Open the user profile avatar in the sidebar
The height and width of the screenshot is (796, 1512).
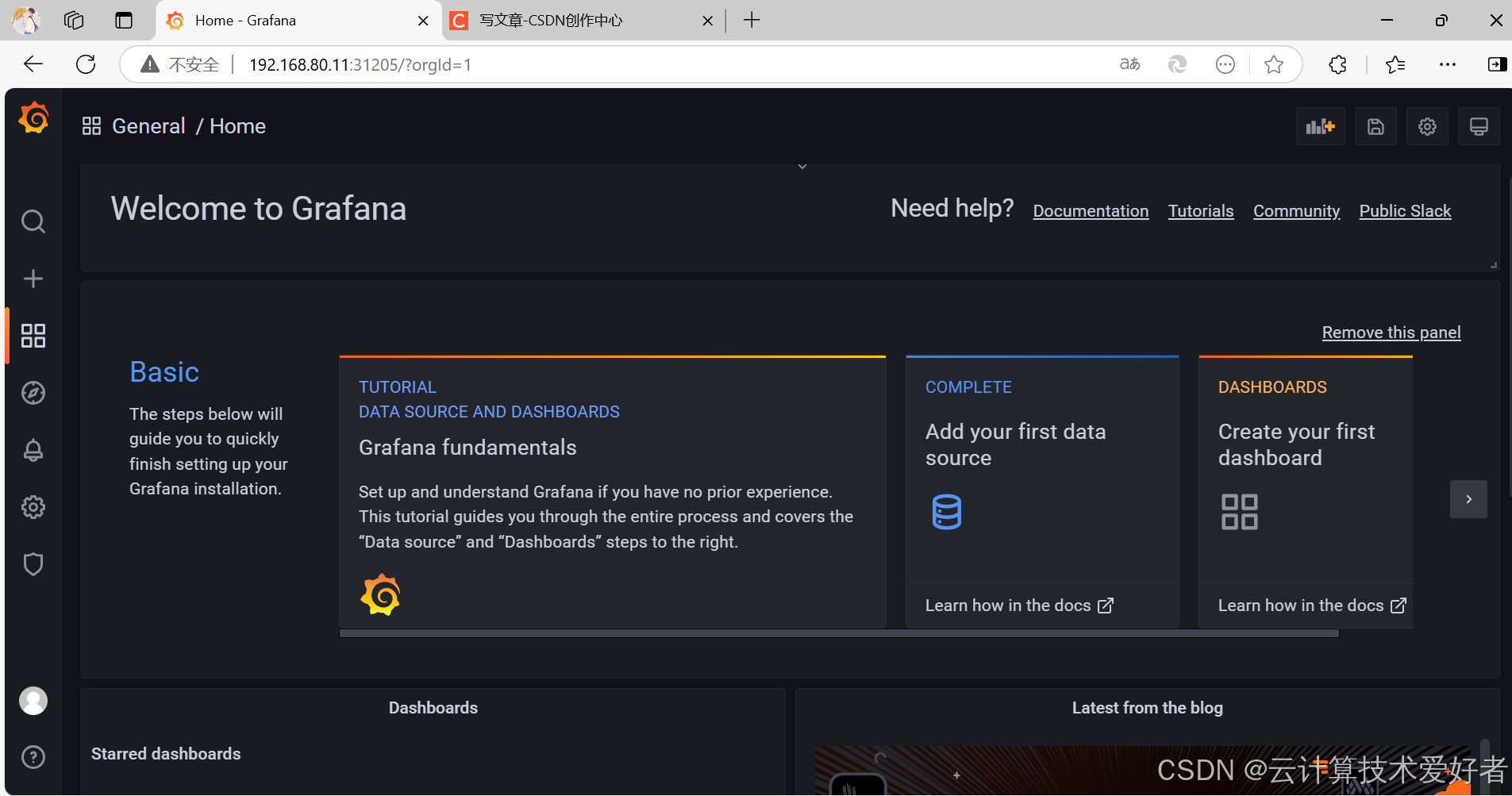[x=33, y=701]
